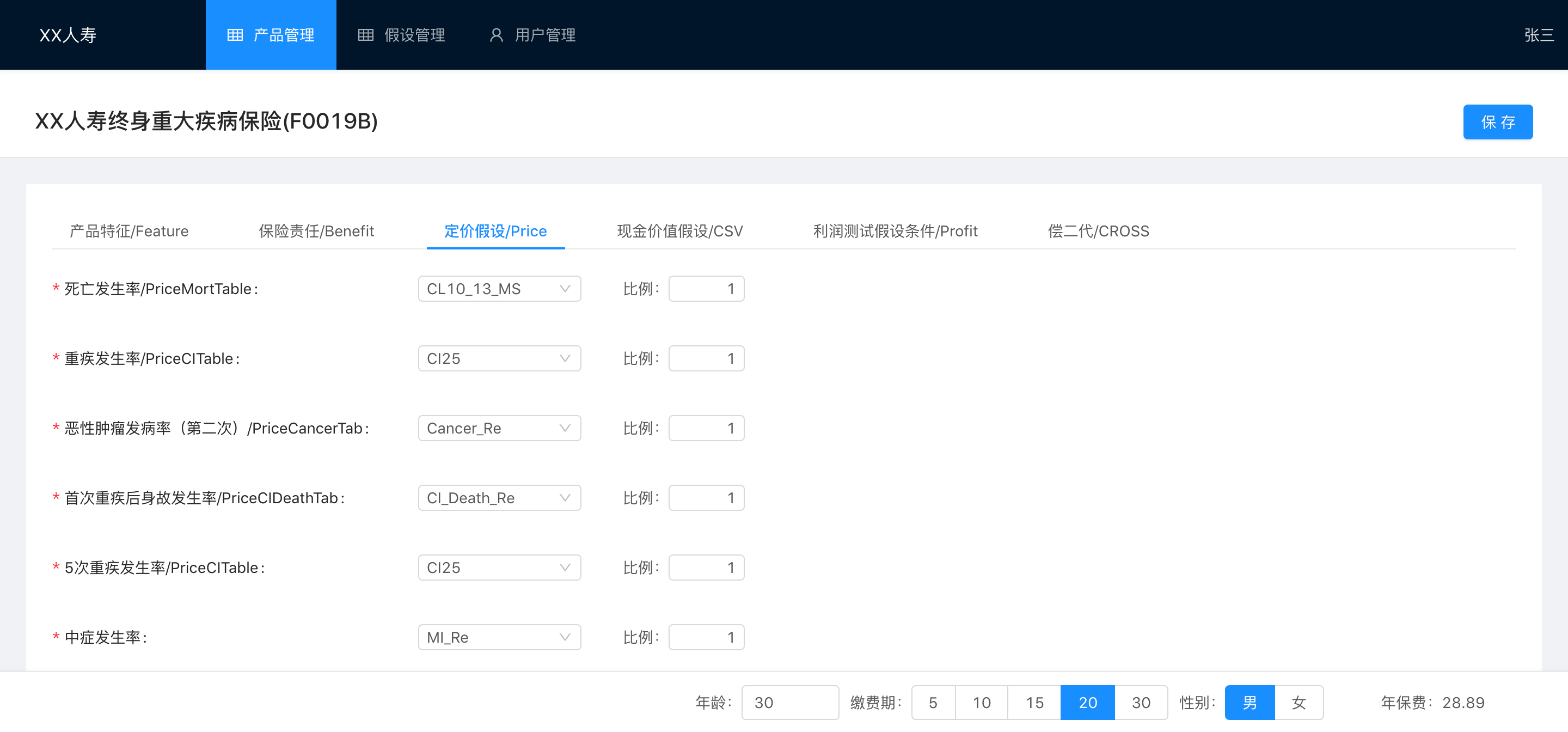The image size is (1568, 732).
Task: Expand the Cancer_Re dropdown
Action: (x=499, y=428)
